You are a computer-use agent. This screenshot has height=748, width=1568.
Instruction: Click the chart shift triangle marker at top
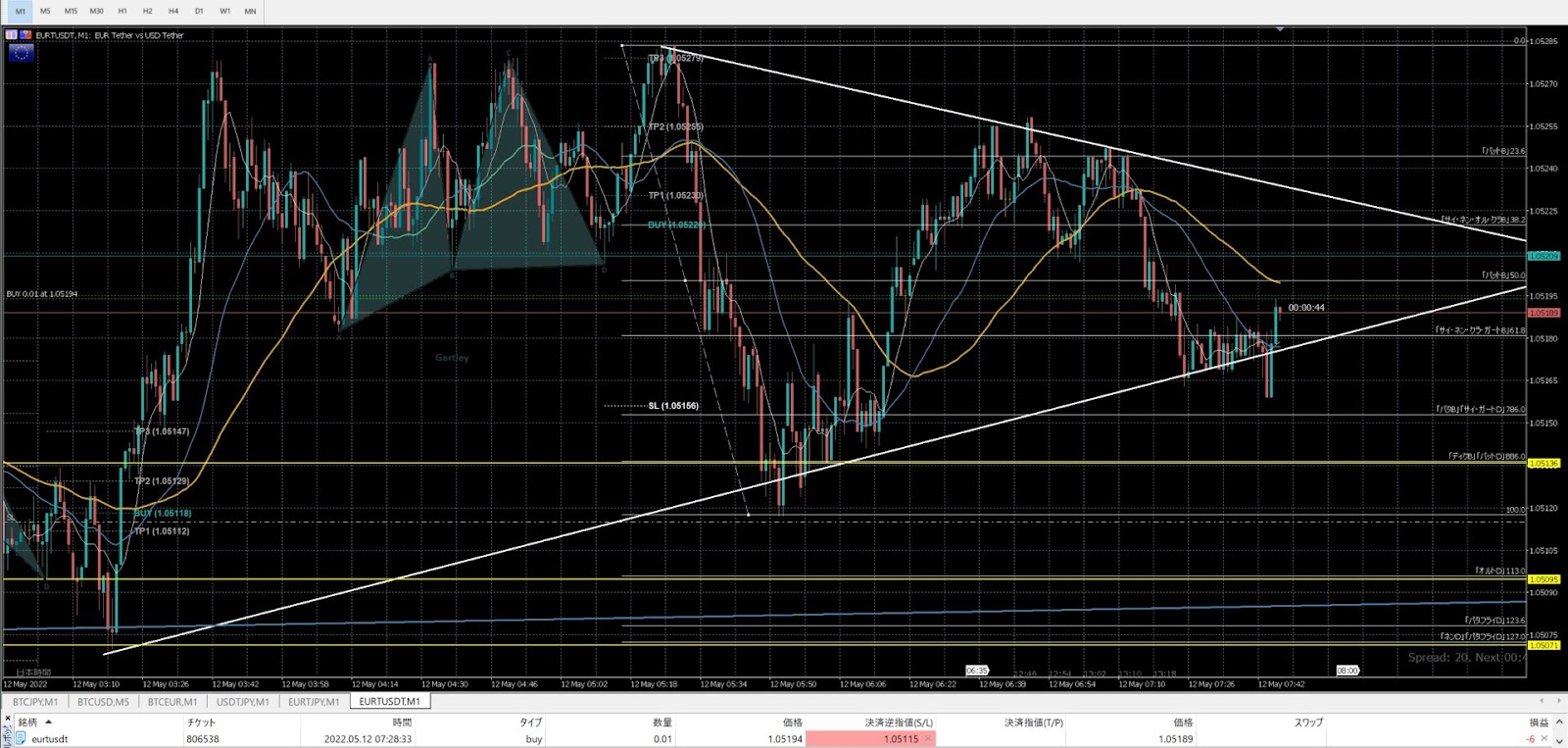click(1279, 29)
